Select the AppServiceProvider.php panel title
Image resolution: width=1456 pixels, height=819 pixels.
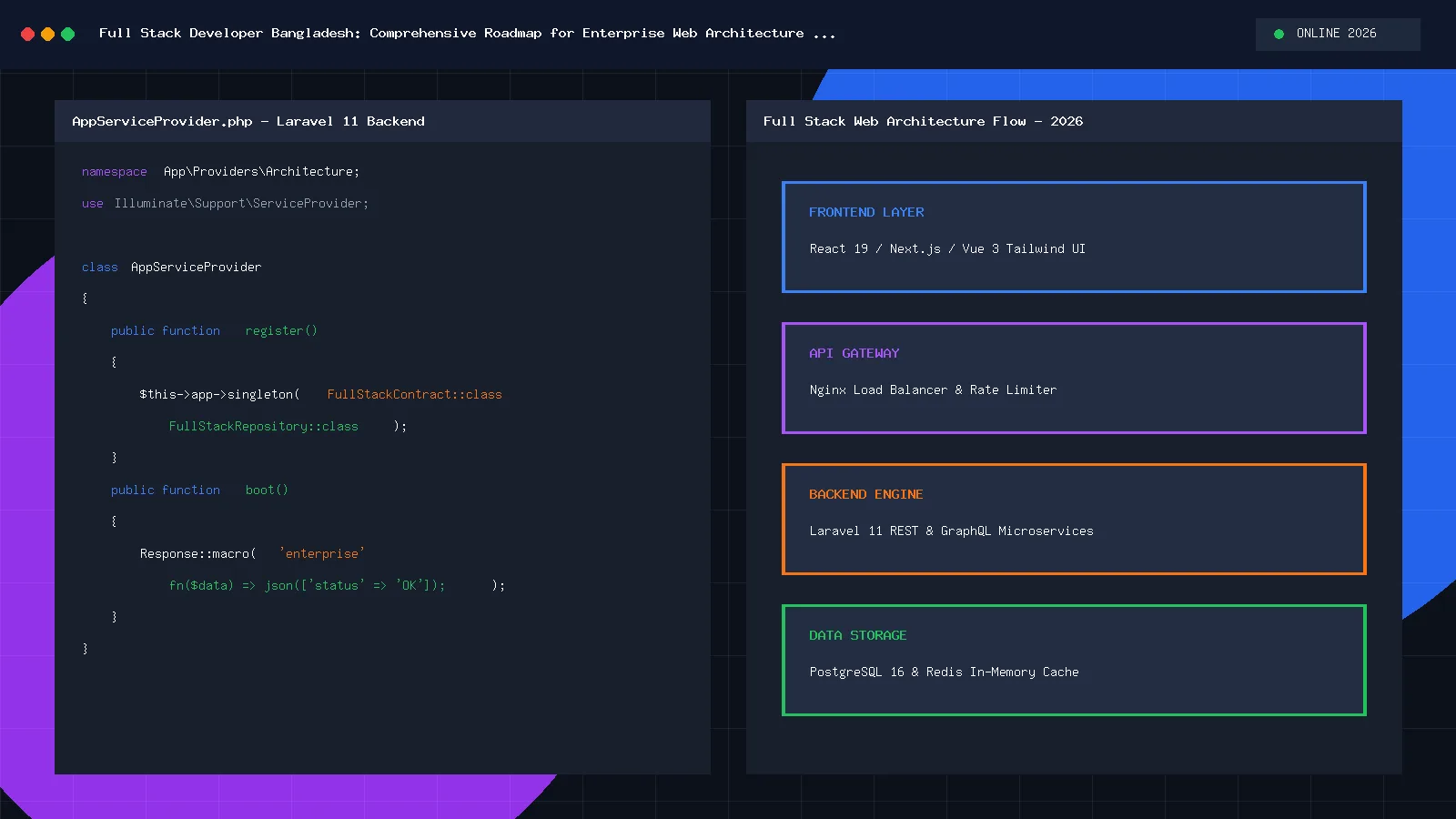[248, 121]
